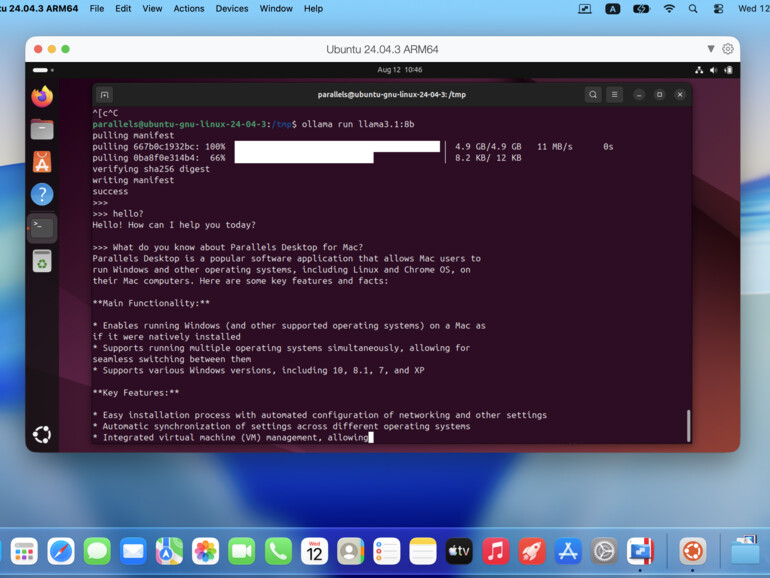The height and width of the screenshot is (578, 770).
Task: Open the Help menu in menu bar
Action: 313,9
